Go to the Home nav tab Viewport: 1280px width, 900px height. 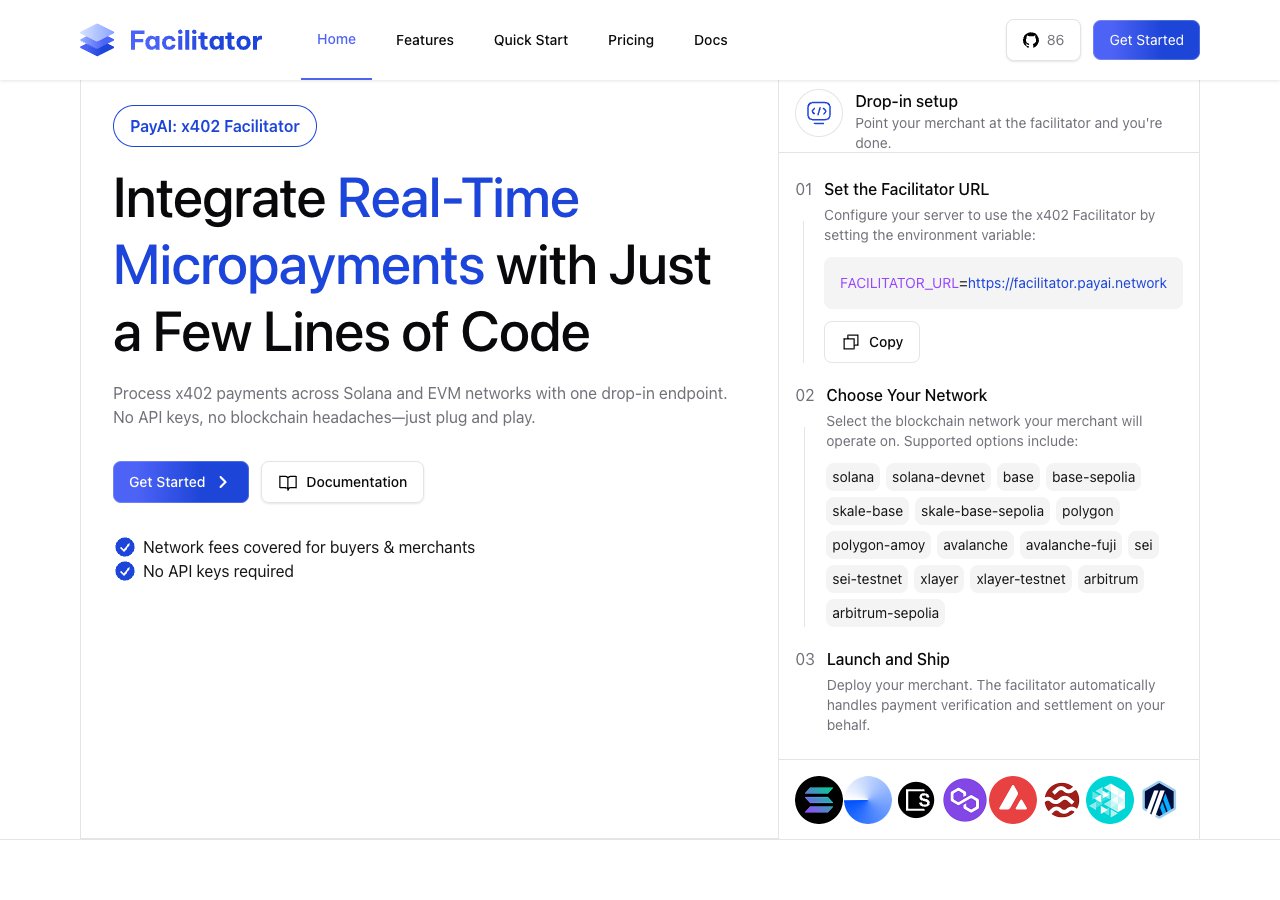point(336,40)
